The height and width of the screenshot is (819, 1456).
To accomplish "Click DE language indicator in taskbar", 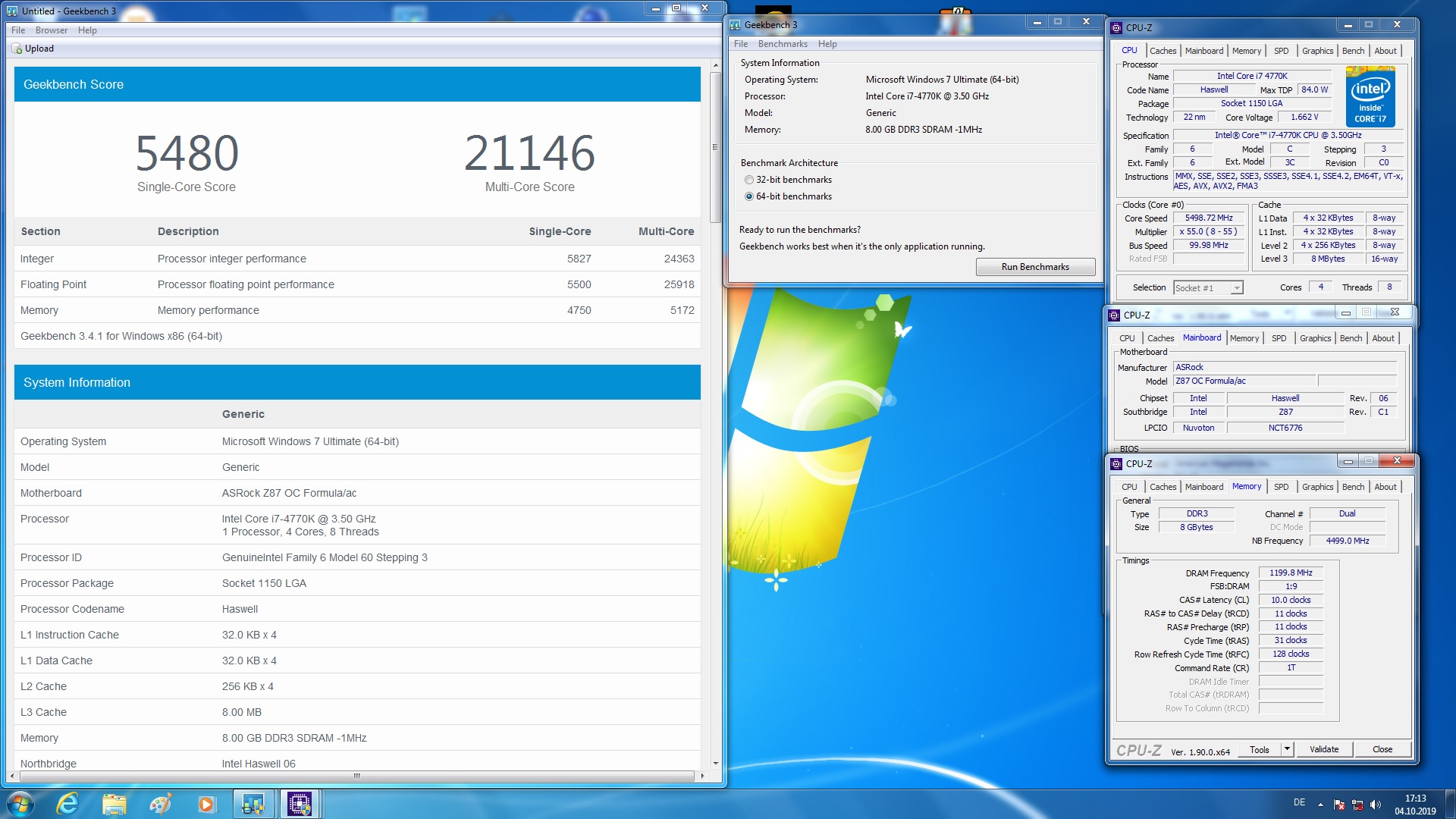I will click(1299, 802).
